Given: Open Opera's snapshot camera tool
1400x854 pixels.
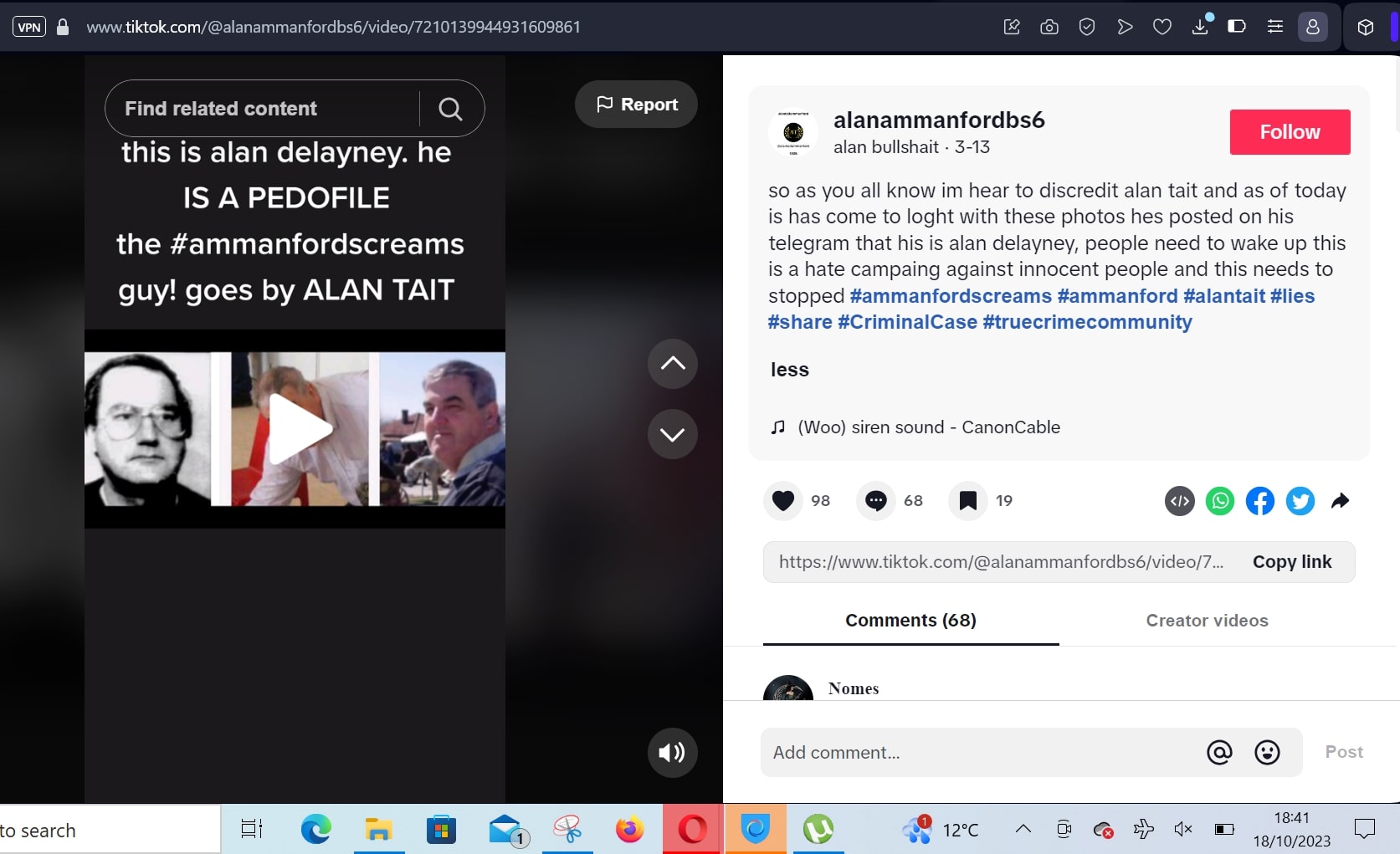Looking at the screenshot, I should 1049,26.
